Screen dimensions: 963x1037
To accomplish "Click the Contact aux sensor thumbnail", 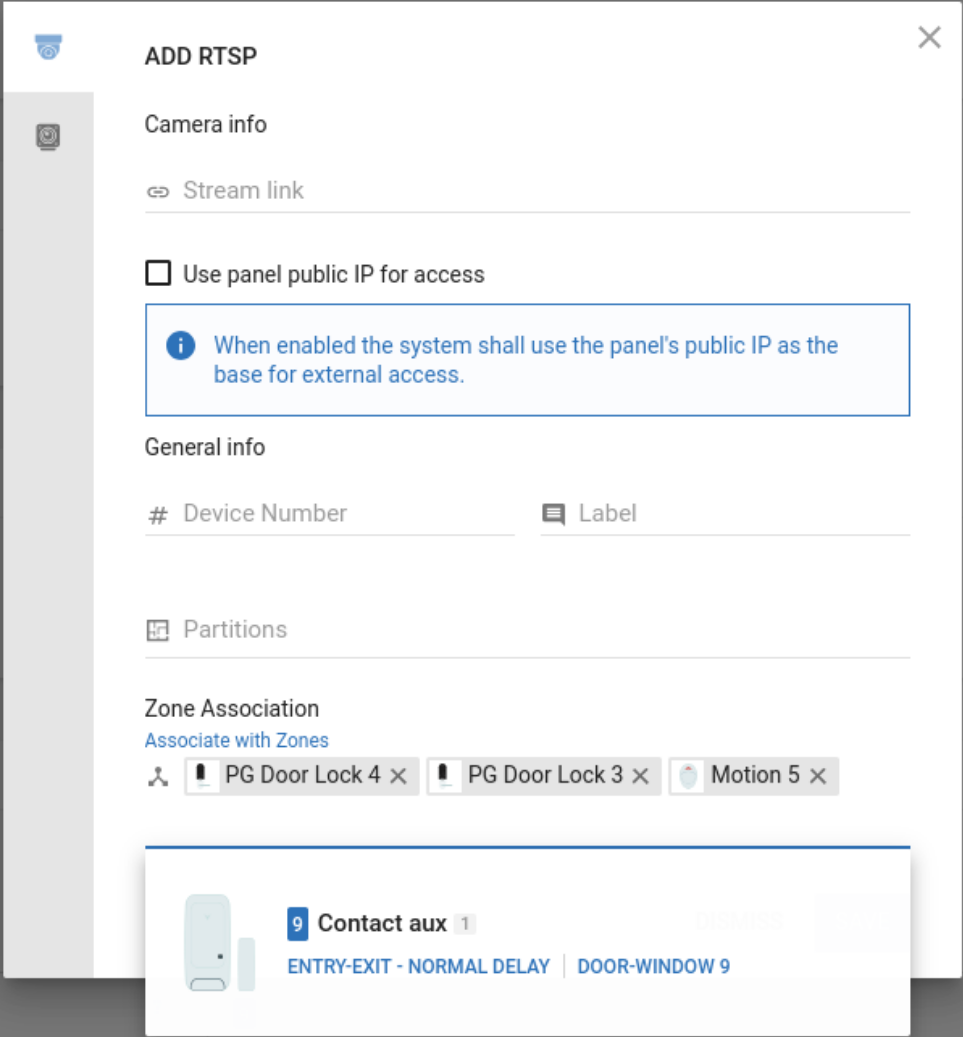I will coord(220,943).
